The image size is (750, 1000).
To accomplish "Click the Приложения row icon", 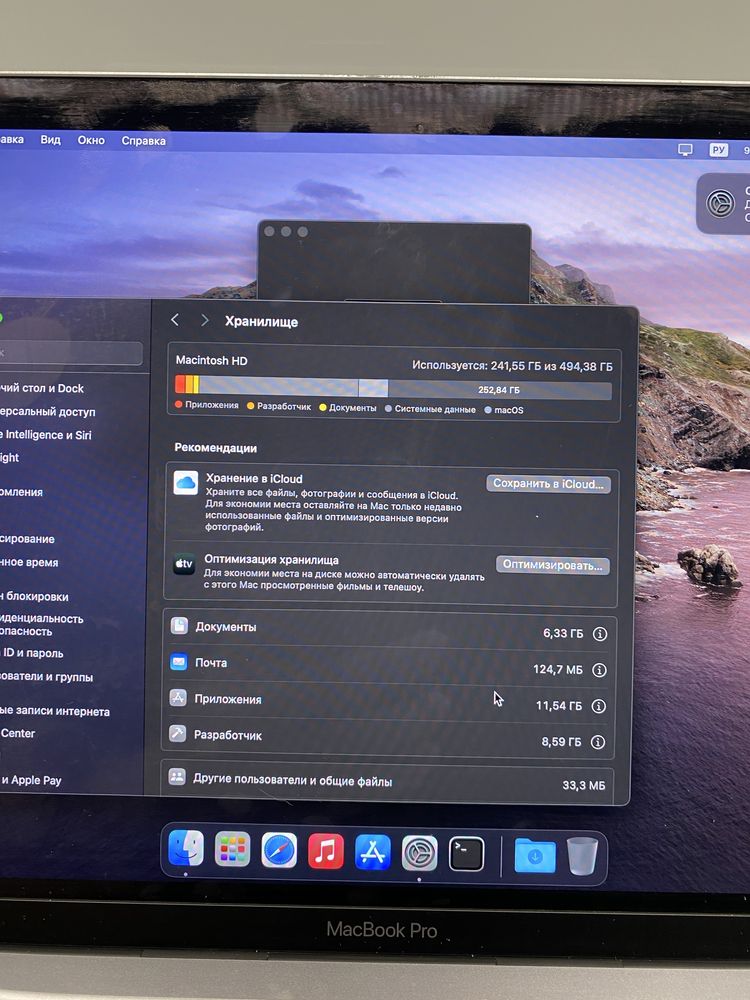I will [x=178, y=698].
